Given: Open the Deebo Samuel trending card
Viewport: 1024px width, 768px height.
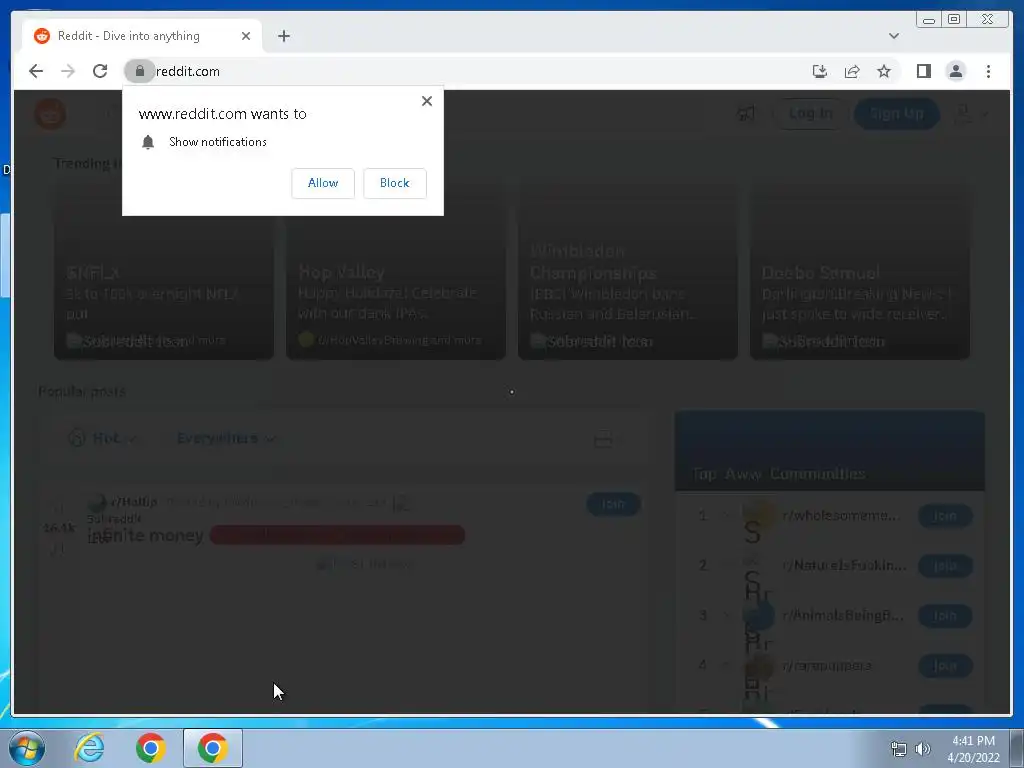Looking at the screenshot, I should tap(859, 270).
